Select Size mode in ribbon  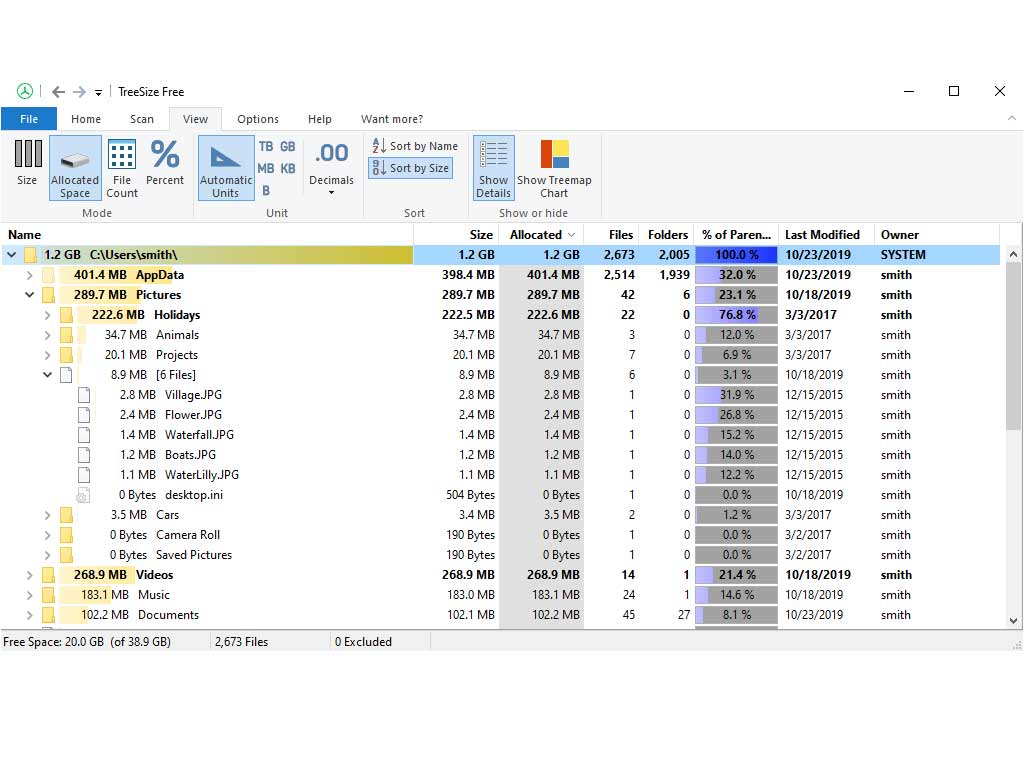27,164
